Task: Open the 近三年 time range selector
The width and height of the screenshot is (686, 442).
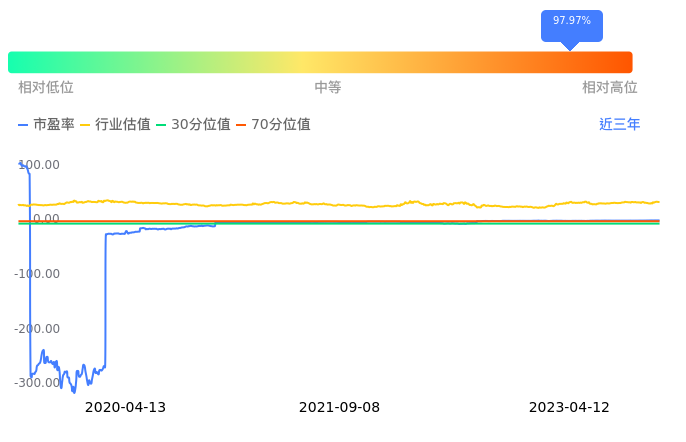Action: 619,125
